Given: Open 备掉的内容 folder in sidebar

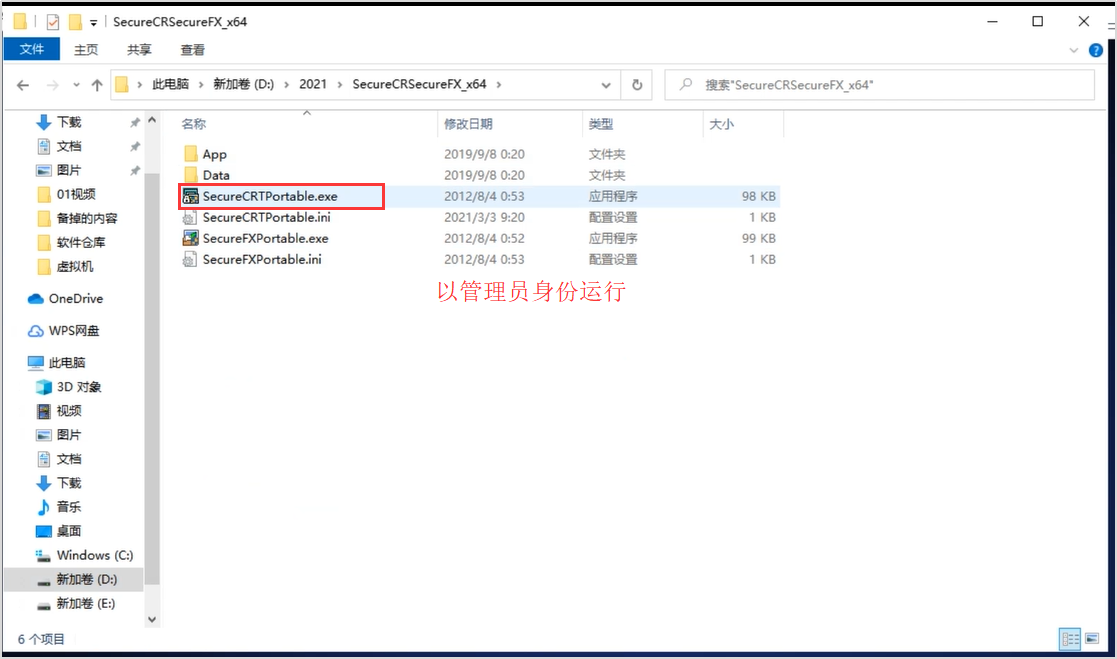Looking at the screenshot, I should point(87,219).
